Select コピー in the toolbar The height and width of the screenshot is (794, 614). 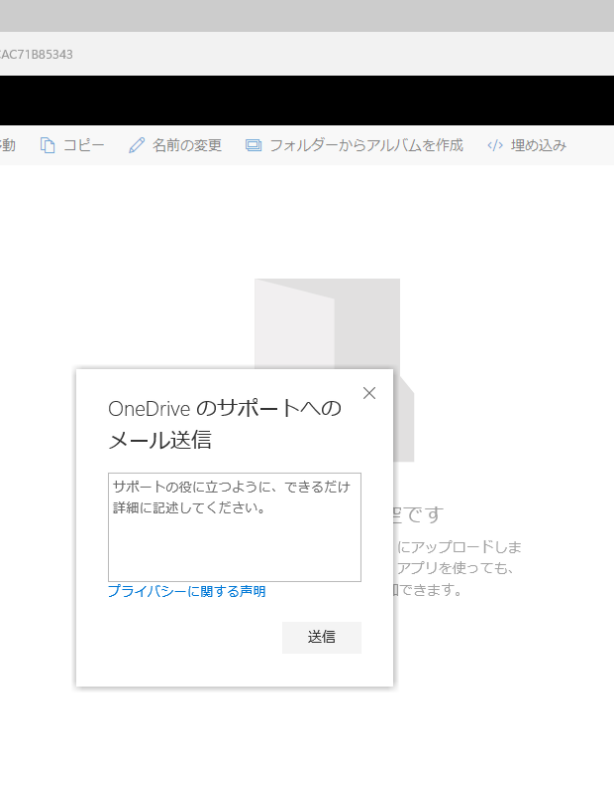(x=84, y=145)
